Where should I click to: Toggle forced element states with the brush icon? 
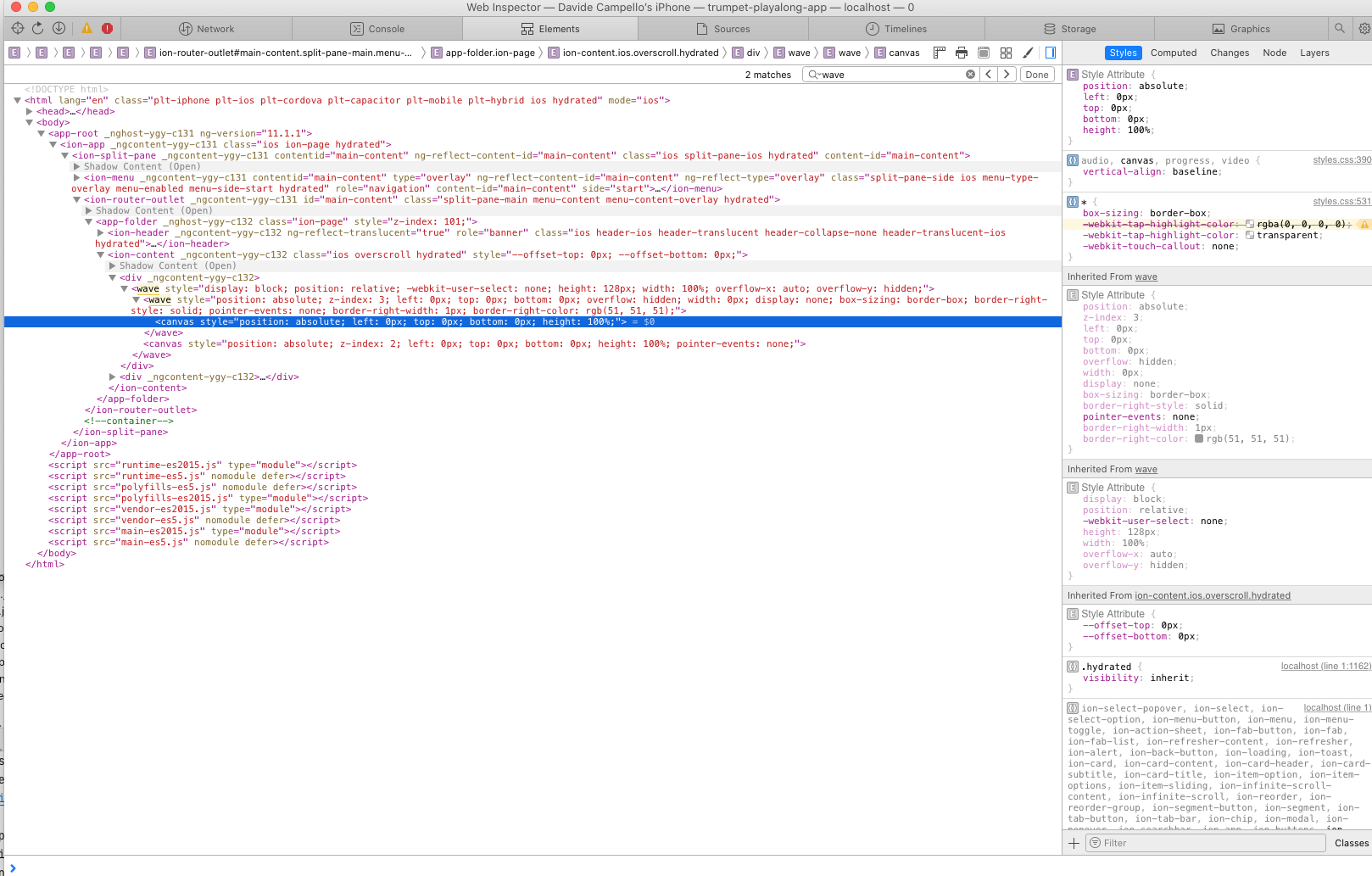(x=1027, y=53)
